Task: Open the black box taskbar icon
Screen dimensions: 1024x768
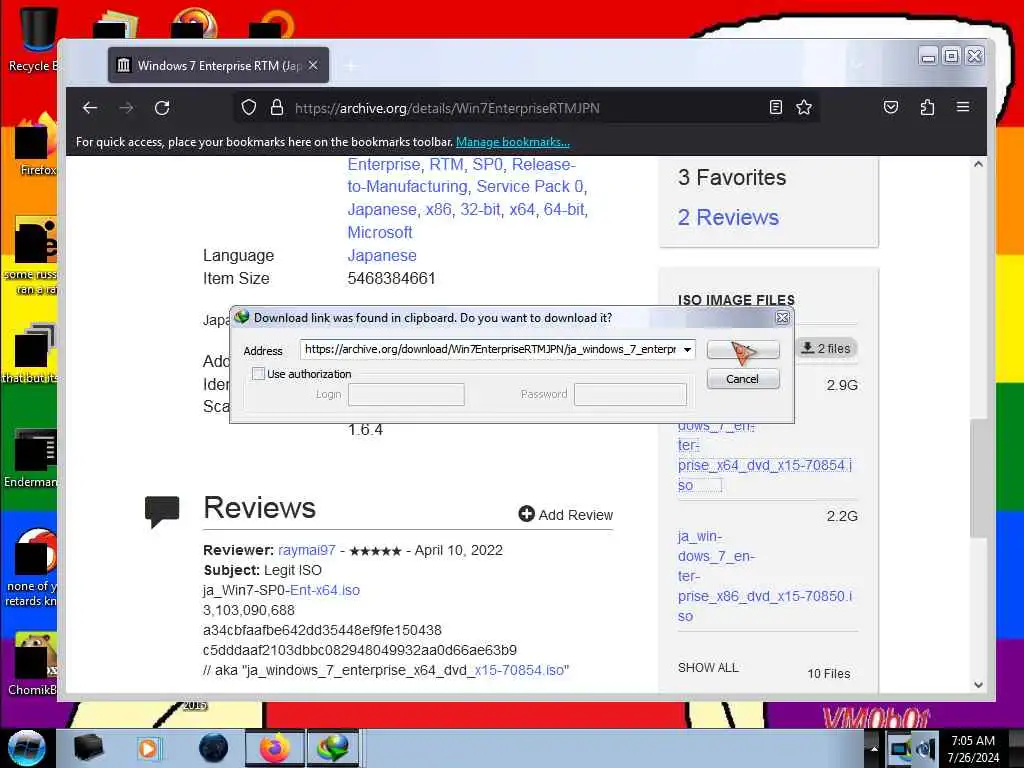Action: 88,748
